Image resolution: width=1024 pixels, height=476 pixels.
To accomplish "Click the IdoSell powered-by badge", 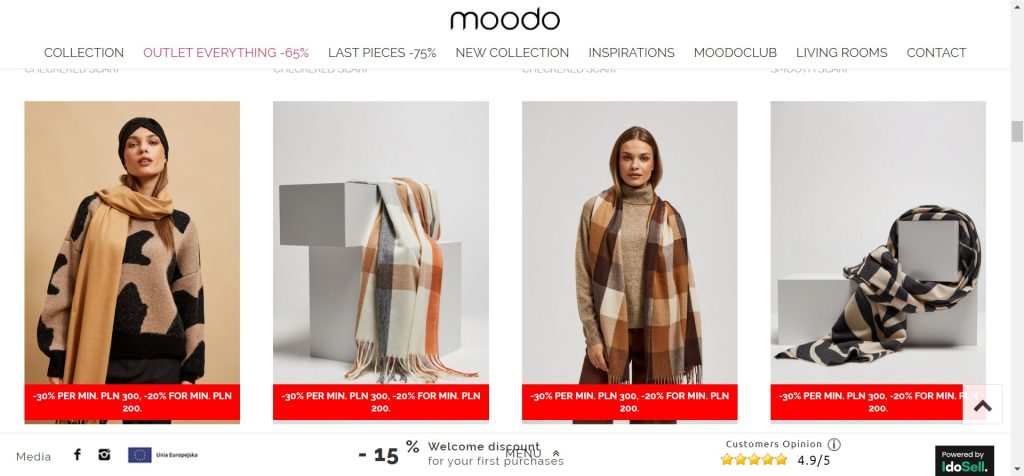I will pyautogui.click(x=964, y=460).
